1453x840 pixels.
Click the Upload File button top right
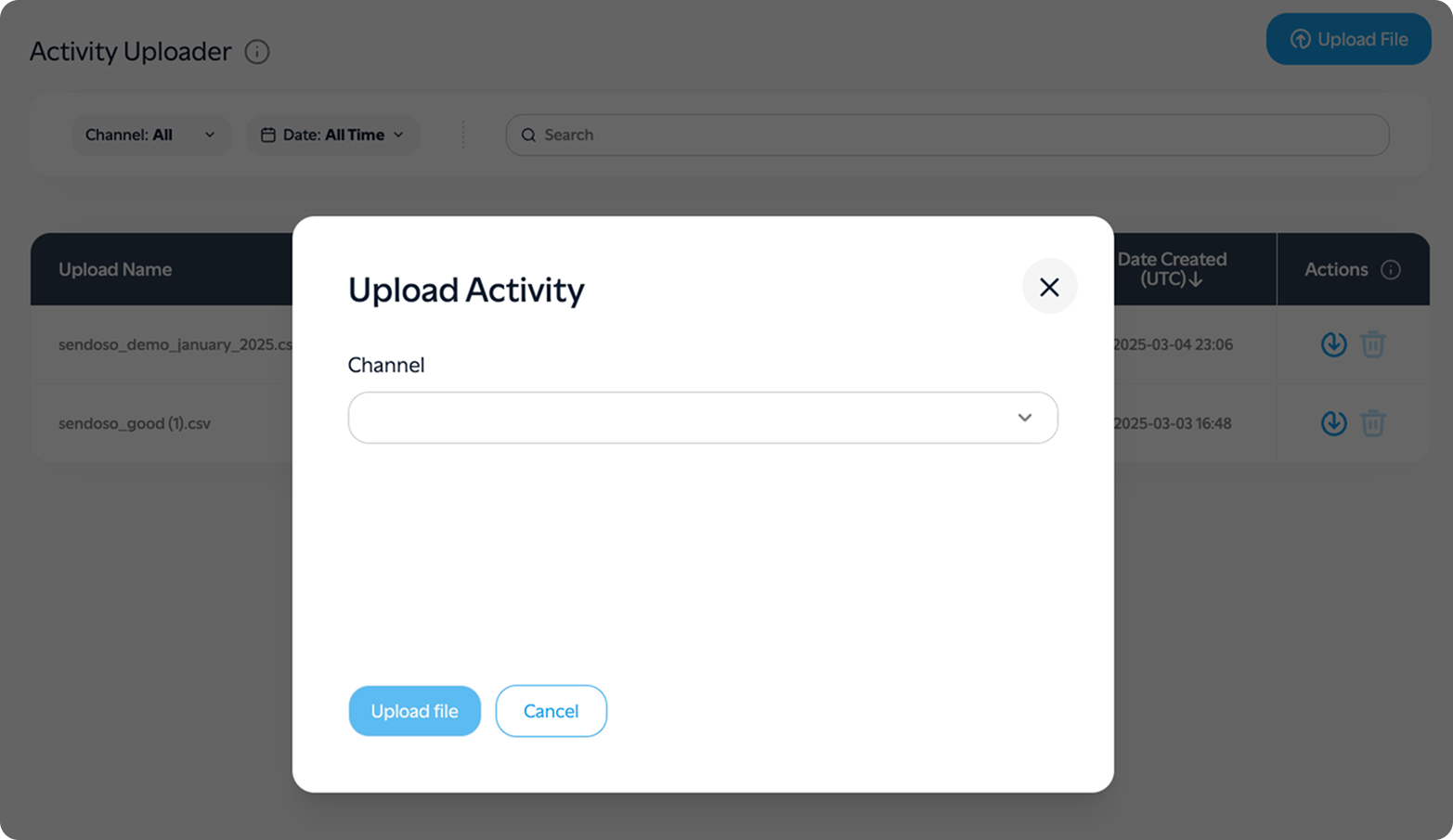1348,39
